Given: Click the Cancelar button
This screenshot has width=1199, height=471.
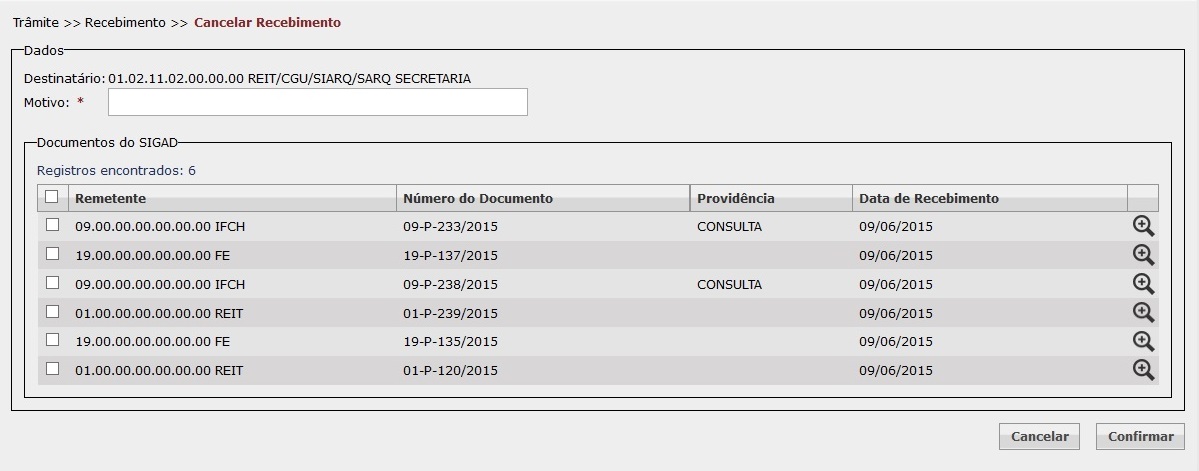Looking at the screenshot, I should click(x=1039, y=437).
